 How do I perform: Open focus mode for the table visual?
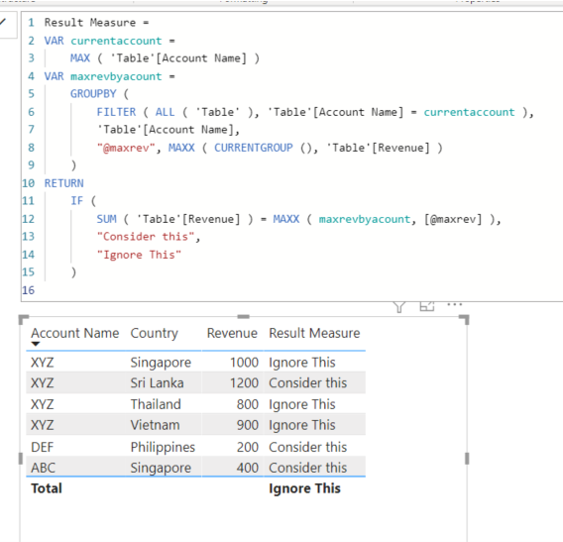pyautogui.click(x=427, y=306)
